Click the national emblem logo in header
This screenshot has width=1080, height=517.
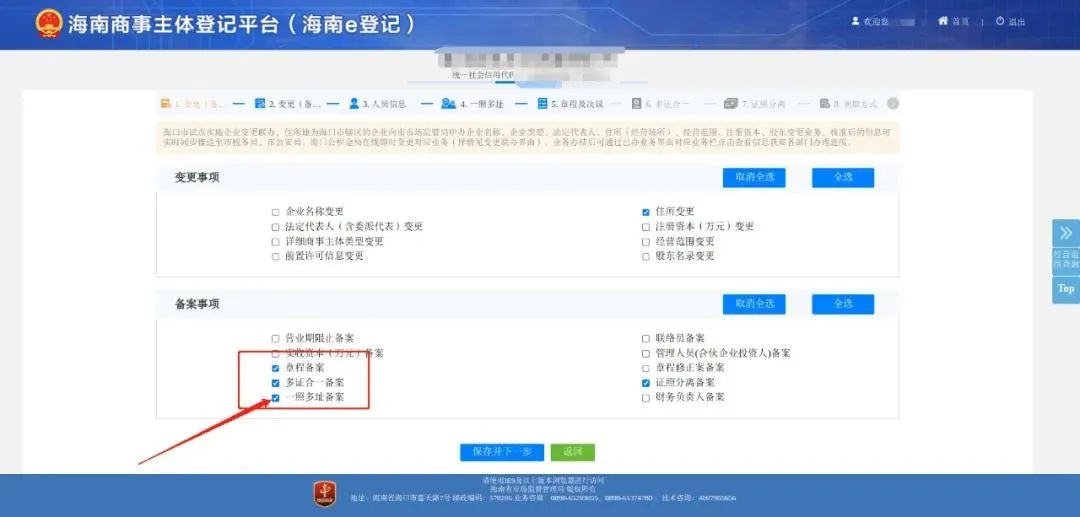click(x=47, y=24)
